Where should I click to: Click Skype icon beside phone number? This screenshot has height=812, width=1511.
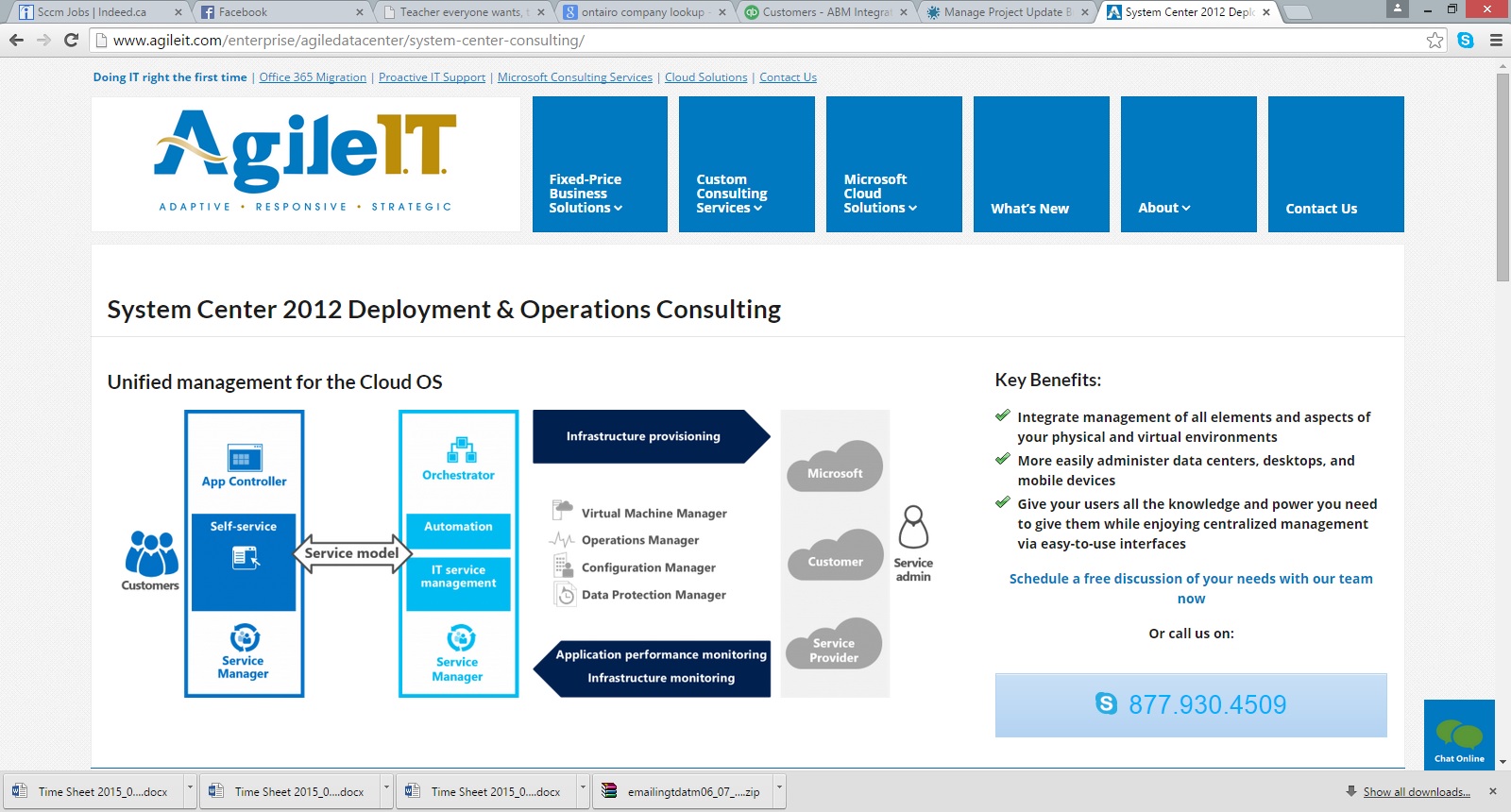1106,703
